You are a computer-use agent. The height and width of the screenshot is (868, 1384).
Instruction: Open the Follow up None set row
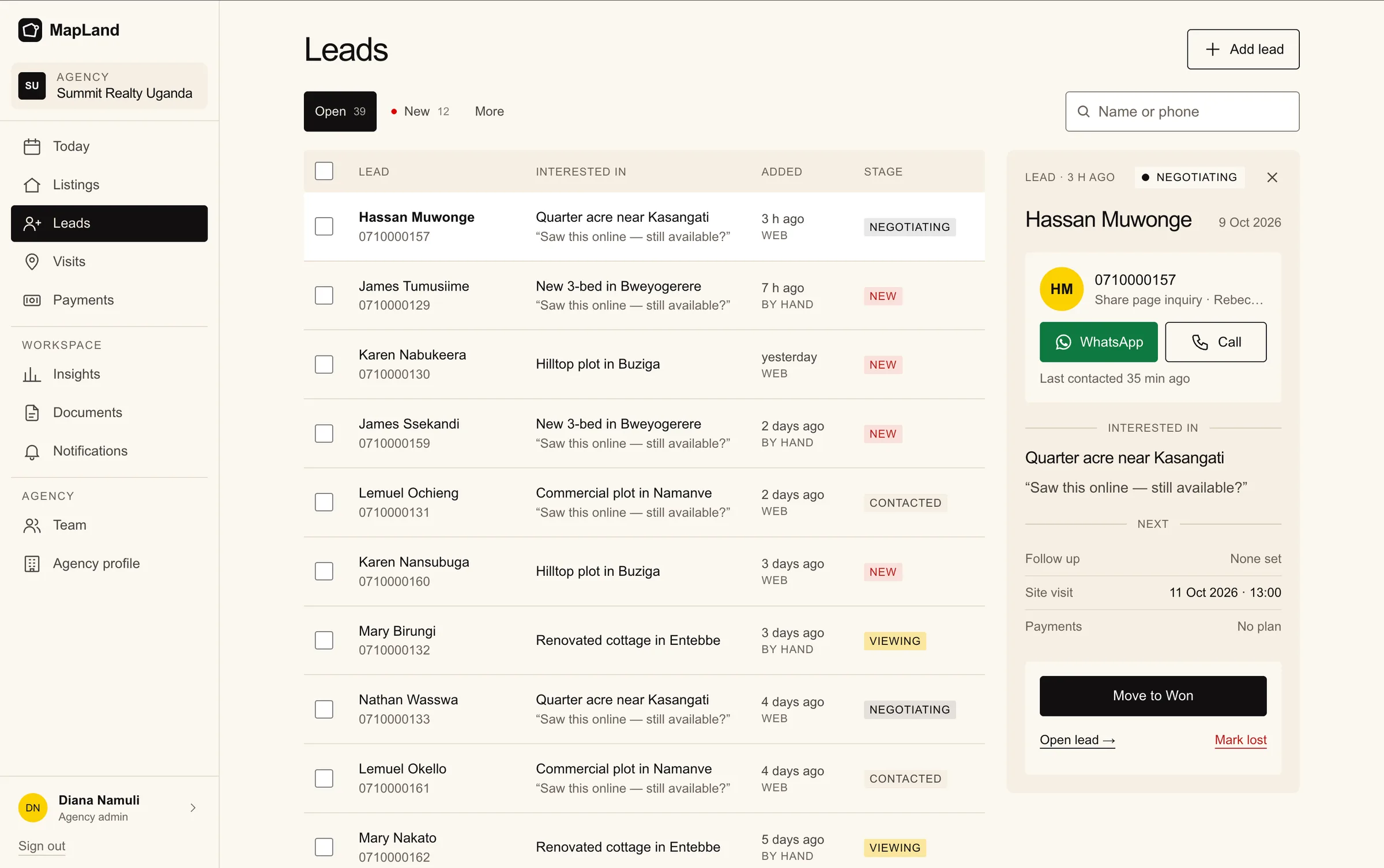[1153, 559]
